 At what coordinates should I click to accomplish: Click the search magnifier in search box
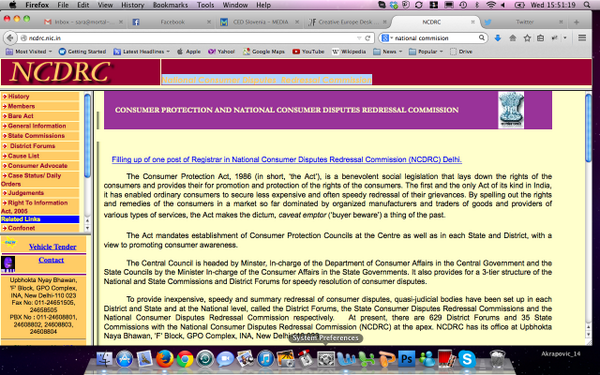coord(482,38)
